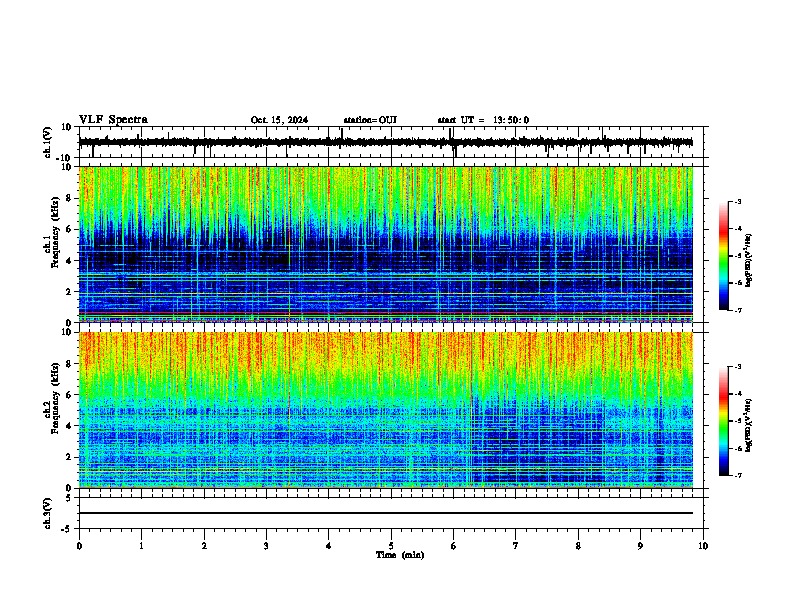Click the "Time (min)" axis label
The height and width of the screenshot is (612, 792).
[400, 555]
